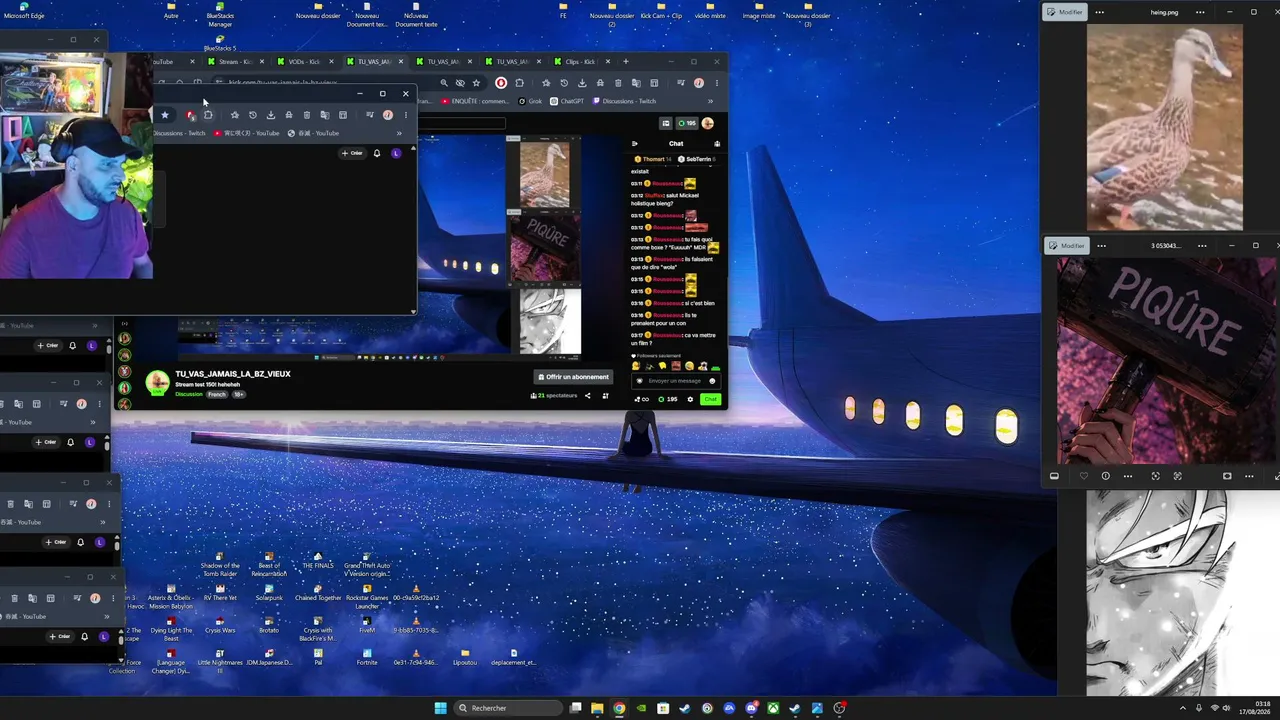Open the Kick chat users icon

point(717,144)
